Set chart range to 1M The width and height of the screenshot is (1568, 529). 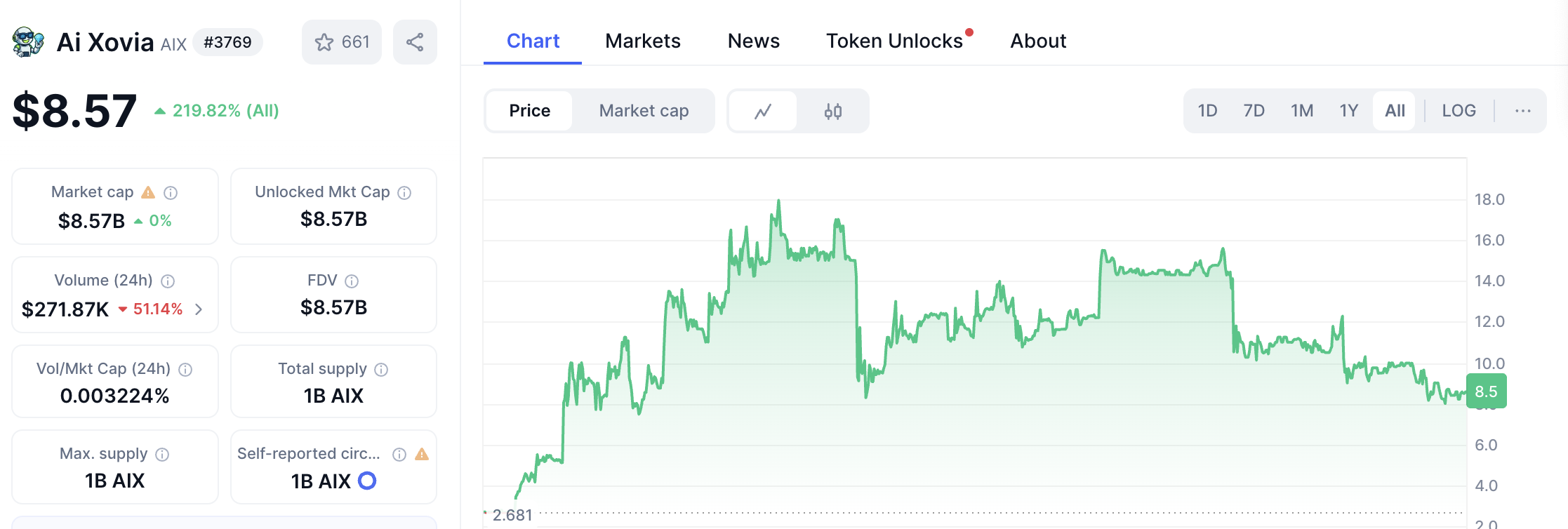pos(1302,111)
